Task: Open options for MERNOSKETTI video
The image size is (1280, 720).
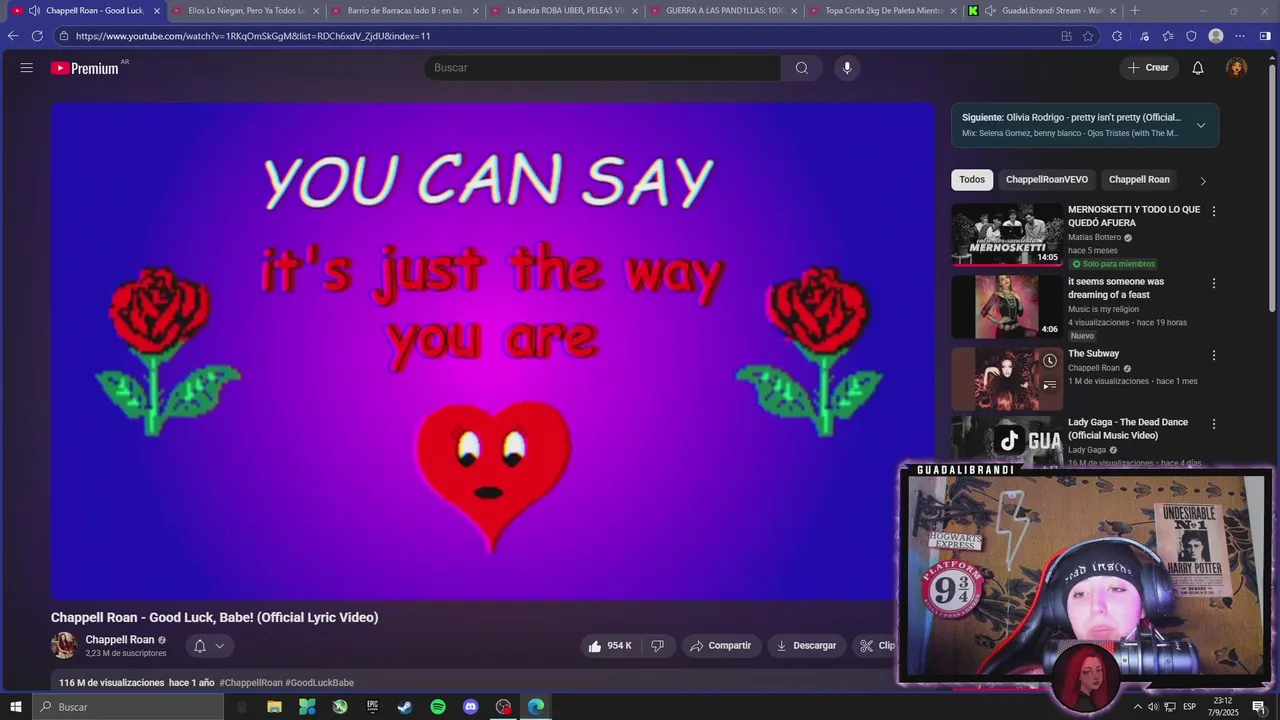Action: (x=1214, y=212)
